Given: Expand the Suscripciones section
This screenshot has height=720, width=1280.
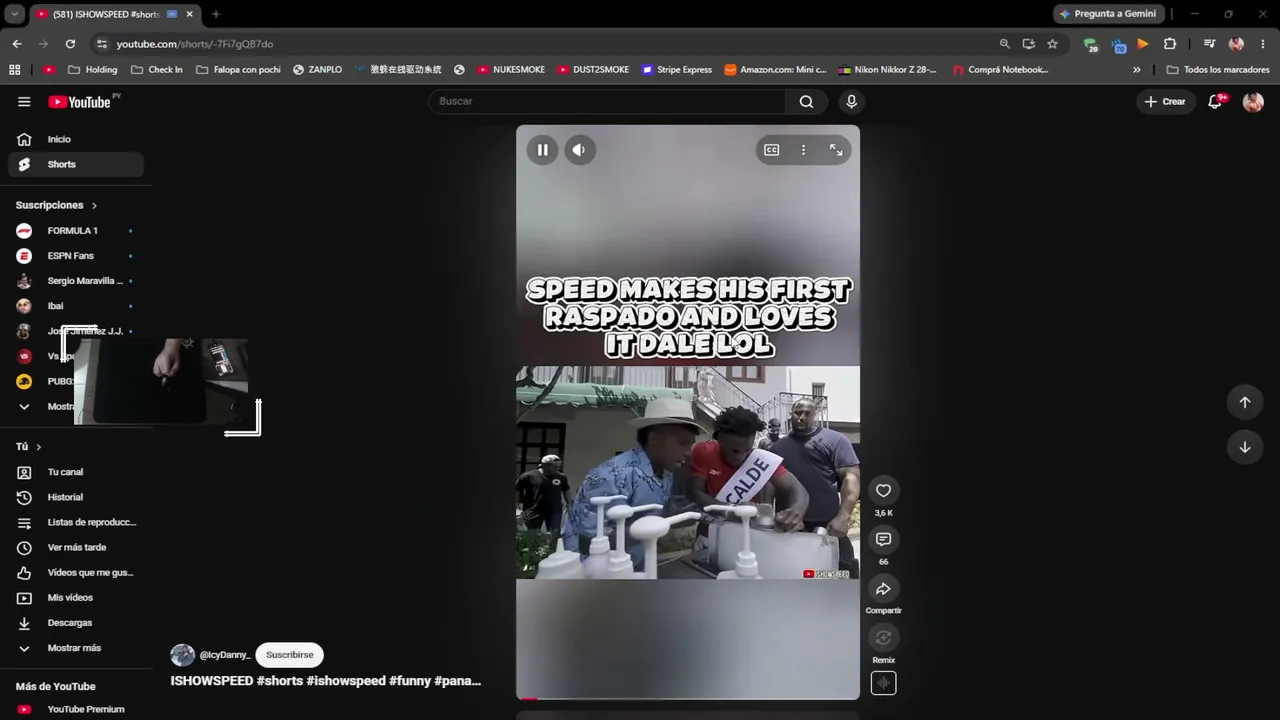Looking at the screenshot, I should (57, 205).
